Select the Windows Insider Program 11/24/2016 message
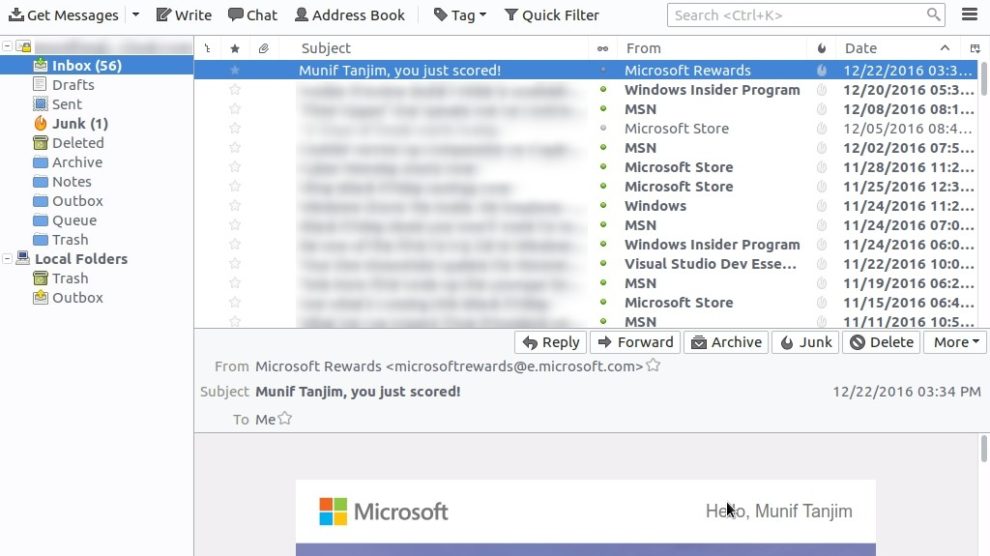The image size is (990, 556). [586, 244]
